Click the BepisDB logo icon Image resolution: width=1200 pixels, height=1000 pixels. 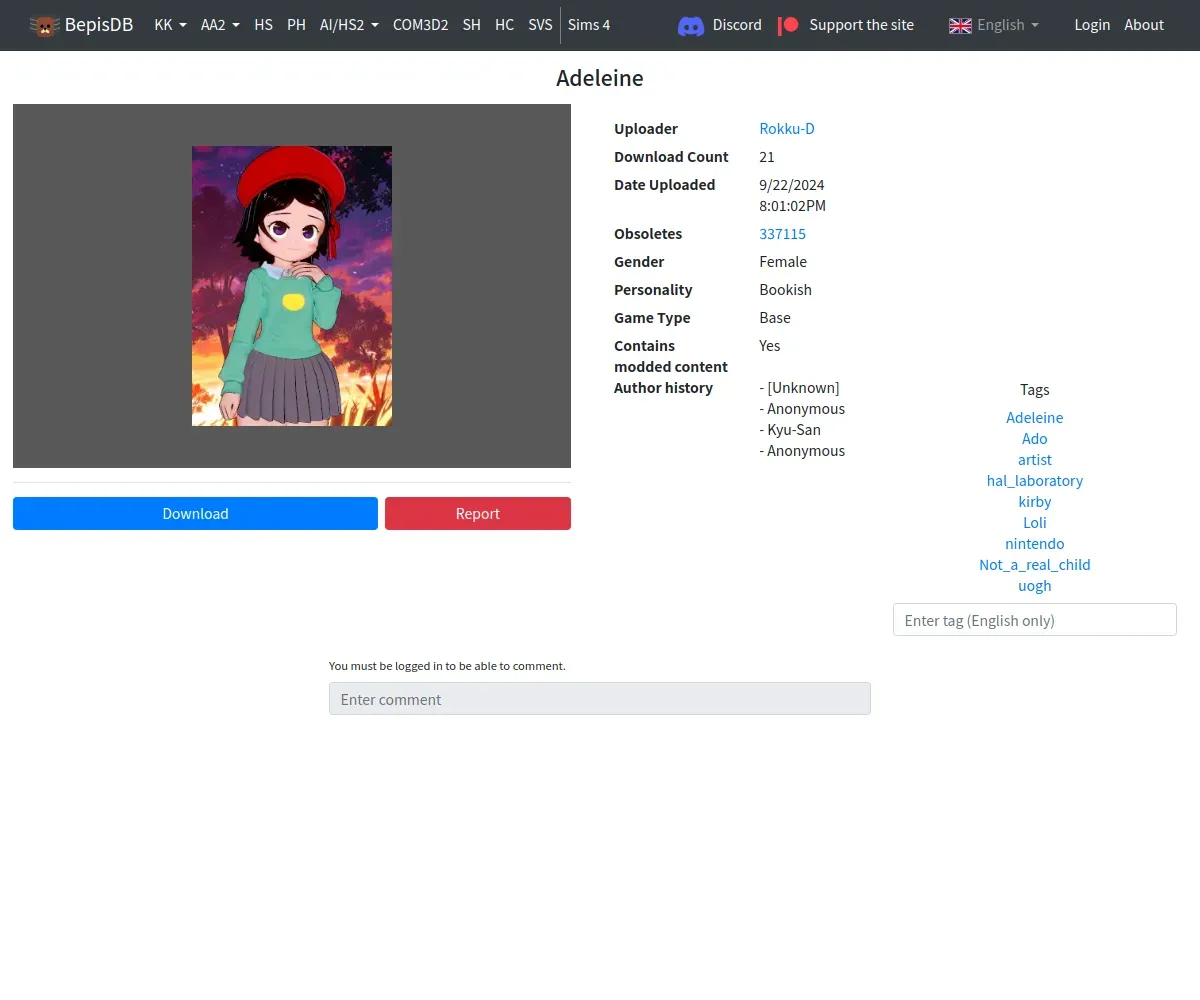click(x=44, y=25)
